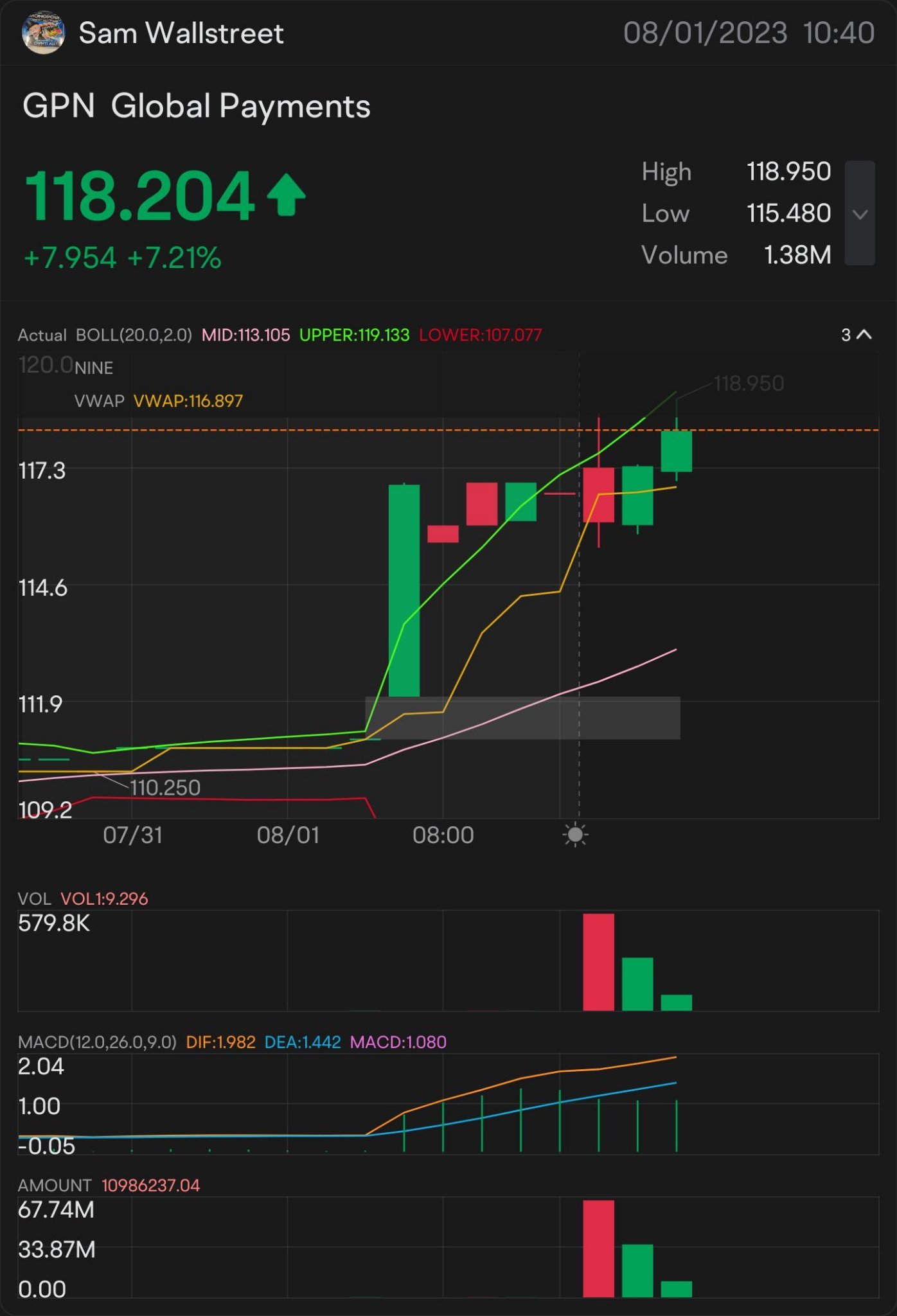The image size is (897, 1316).
Task: Select the current price 118.204
Action: coord(139,195)
